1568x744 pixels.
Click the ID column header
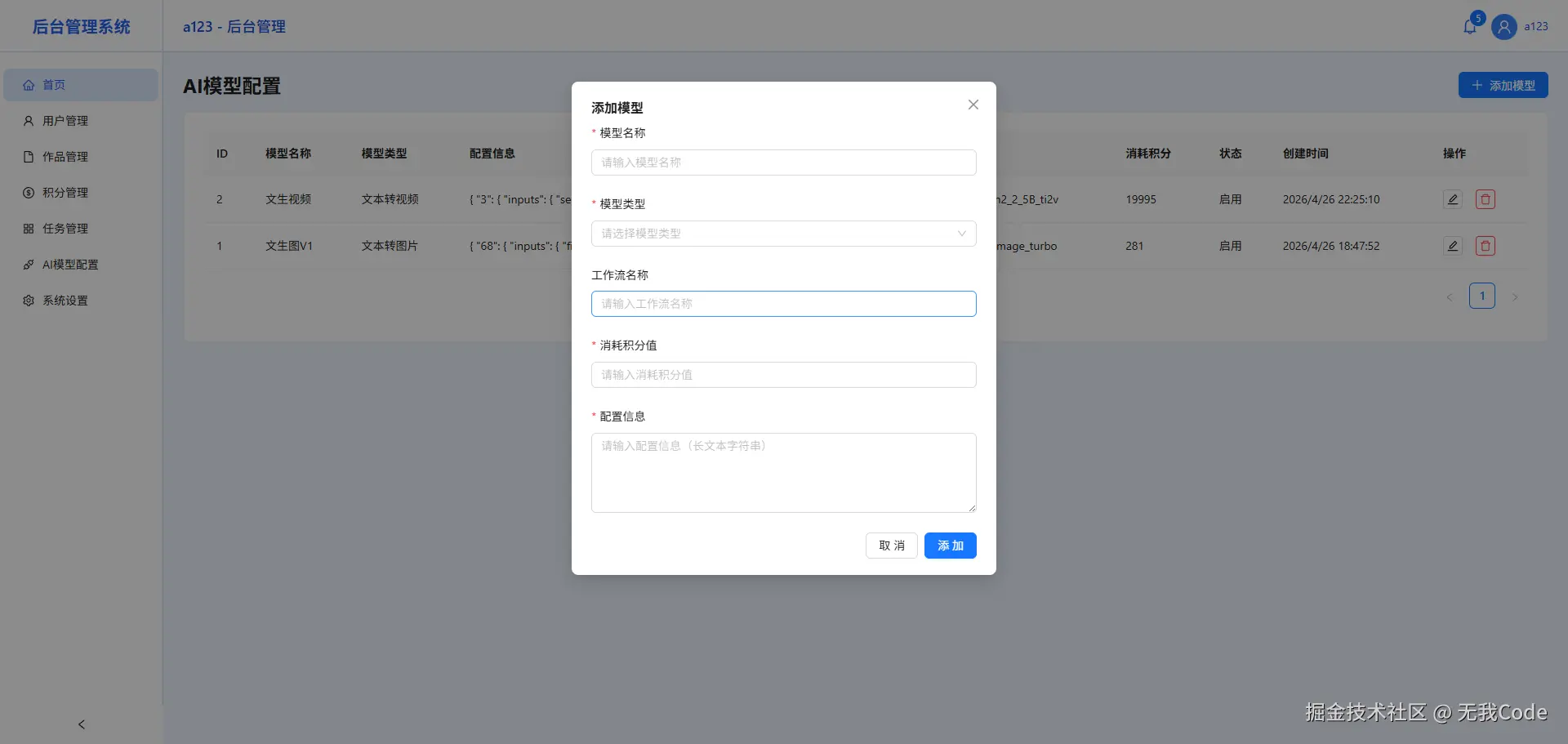tap(222, 154)
